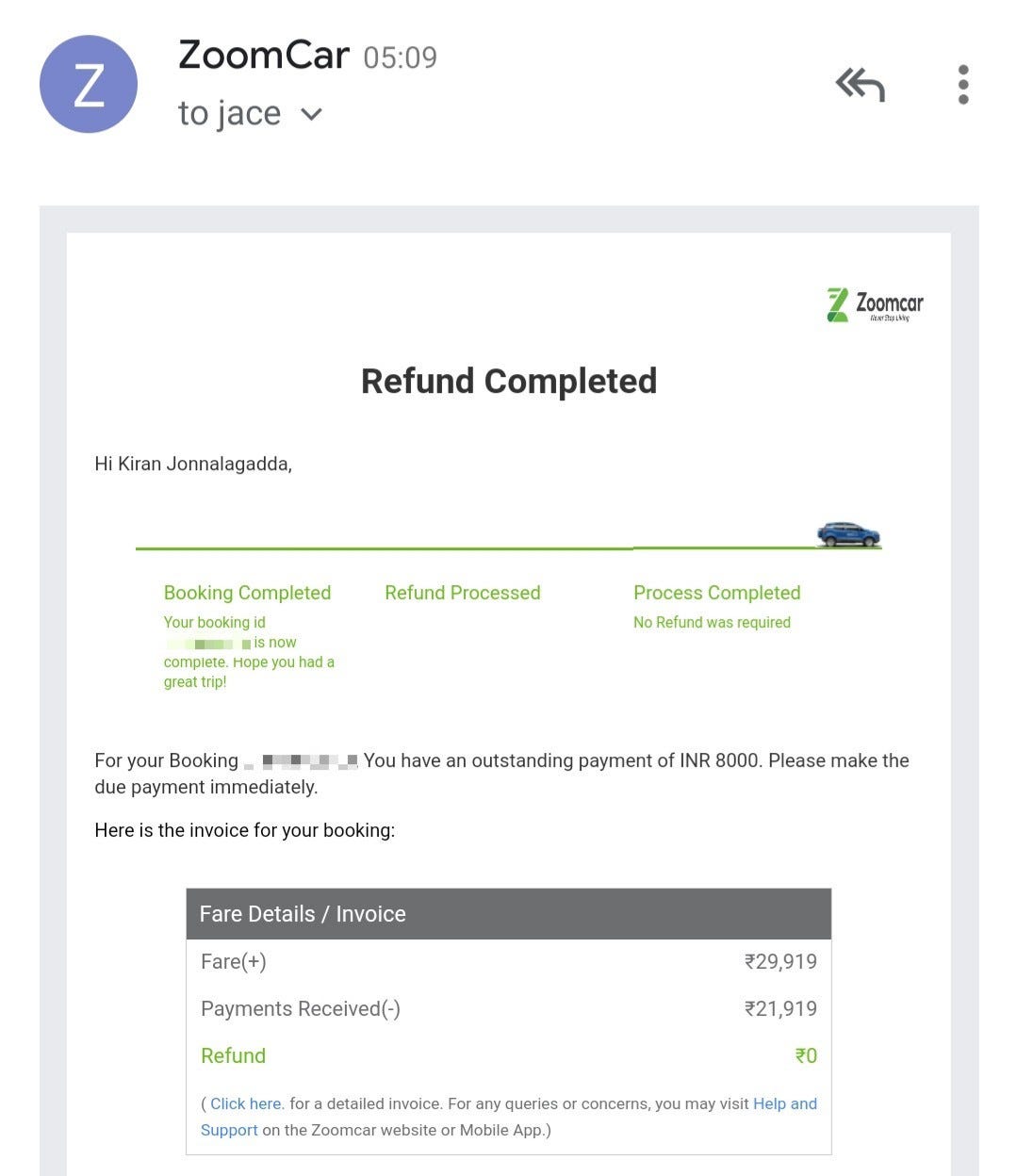Select the Process Completed step

pos(716,593)
